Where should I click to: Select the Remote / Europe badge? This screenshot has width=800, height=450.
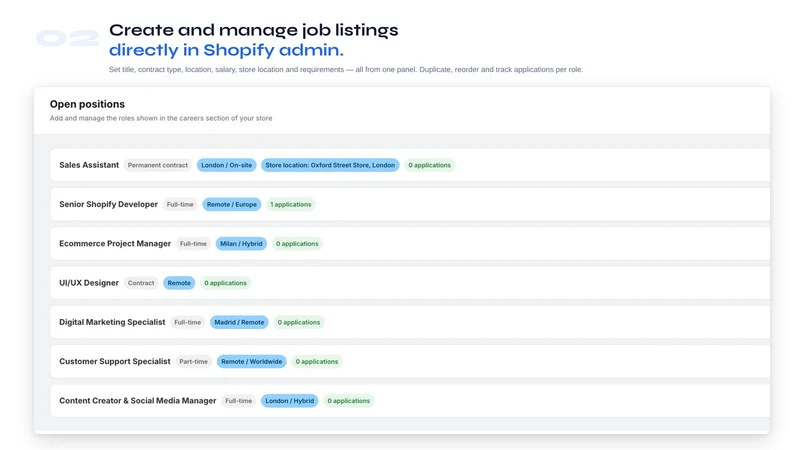tap(232, 205)
